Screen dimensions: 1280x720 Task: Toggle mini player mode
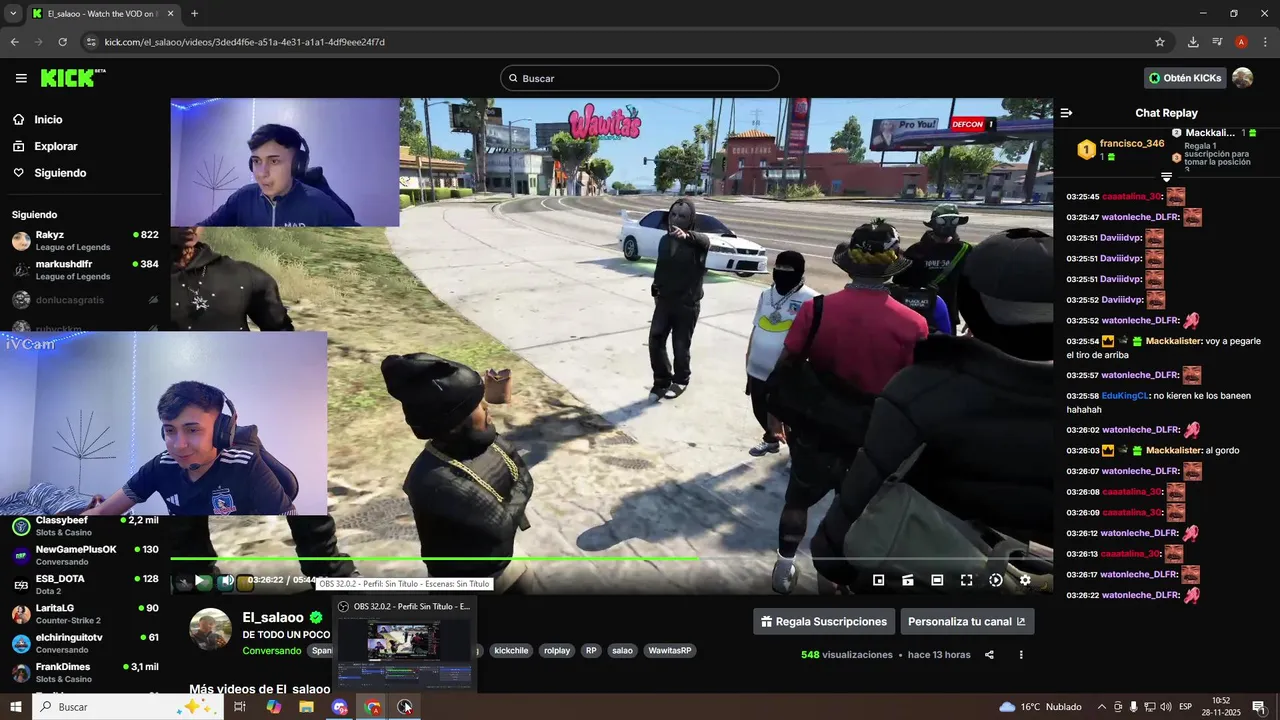point(908,580)
